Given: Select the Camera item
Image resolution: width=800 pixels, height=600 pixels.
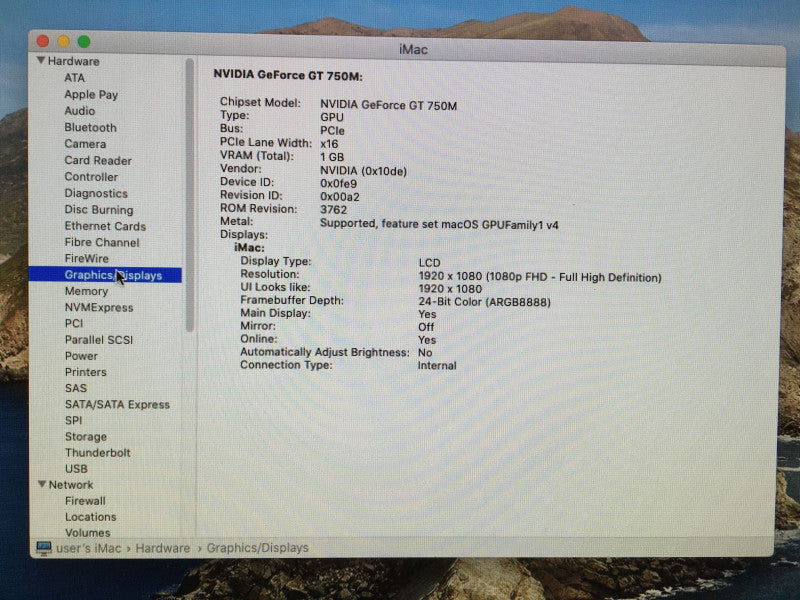Looking at the screenshot, I should pyautogui.click(x=85, y=144).
